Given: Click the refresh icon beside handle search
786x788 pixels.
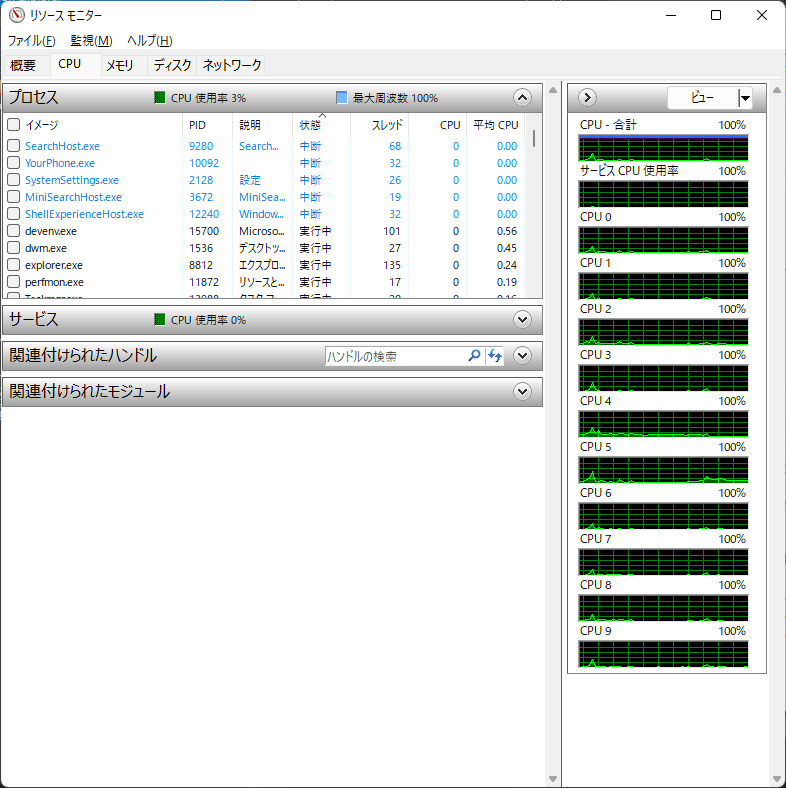Looking at the screenshot, I should click(x=494, y=356).
